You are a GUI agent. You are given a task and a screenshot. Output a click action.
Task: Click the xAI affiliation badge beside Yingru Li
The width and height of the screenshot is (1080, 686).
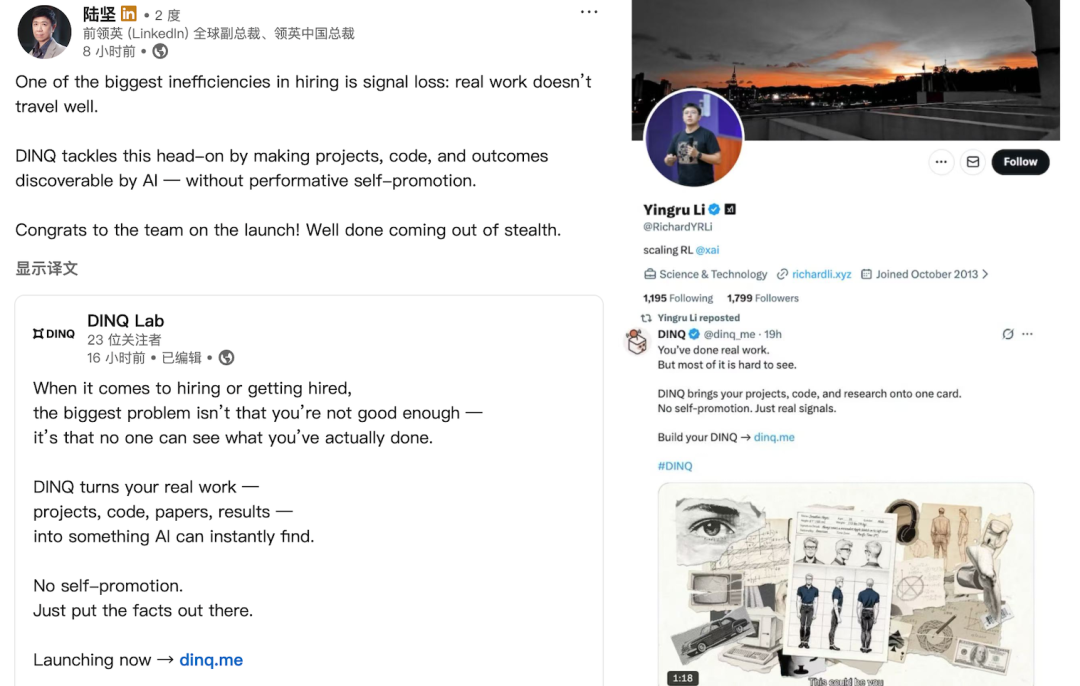[x=730, y=209]
